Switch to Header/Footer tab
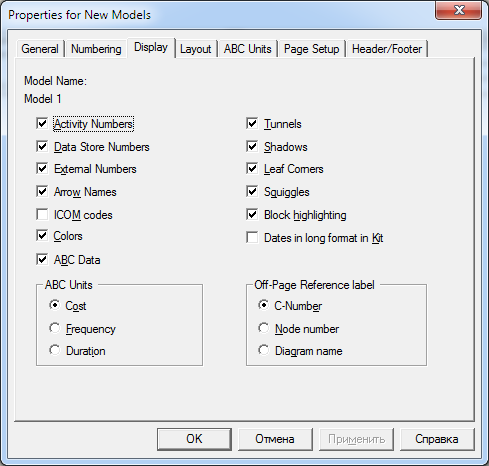 pos(387,49)
